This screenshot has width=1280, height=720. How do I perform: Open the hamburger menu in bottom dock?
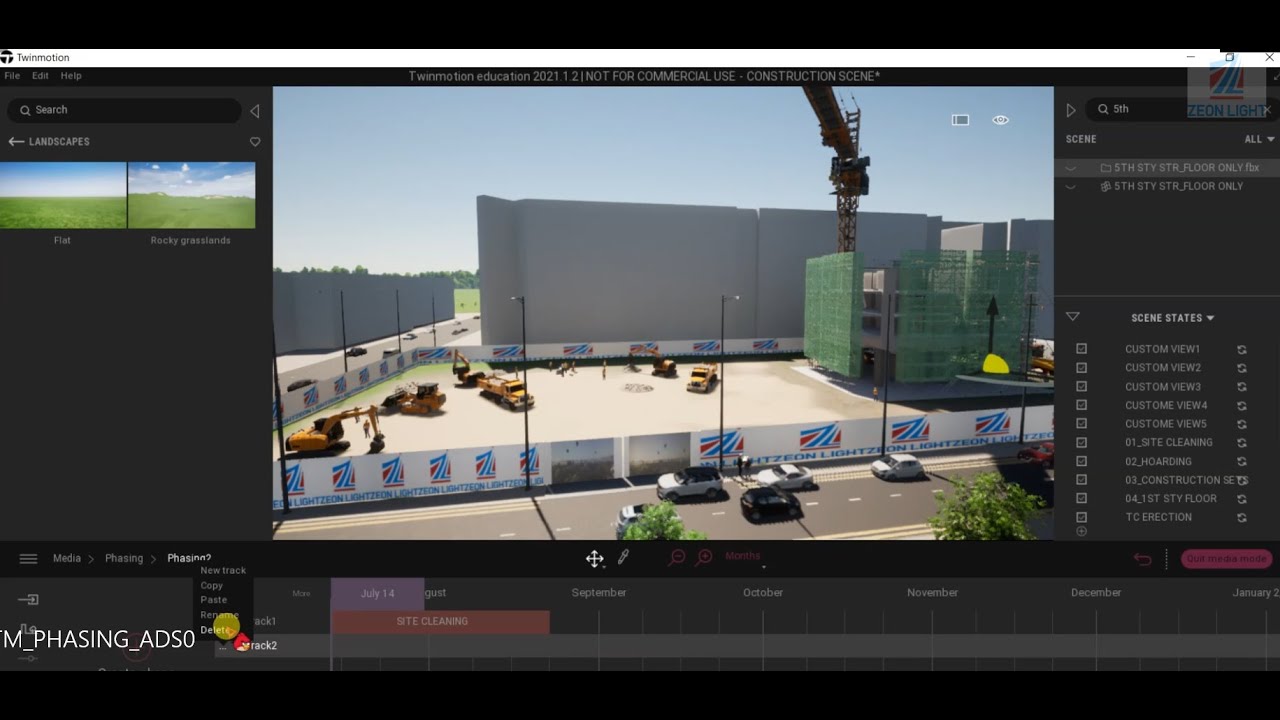click(x=28, y=559)
